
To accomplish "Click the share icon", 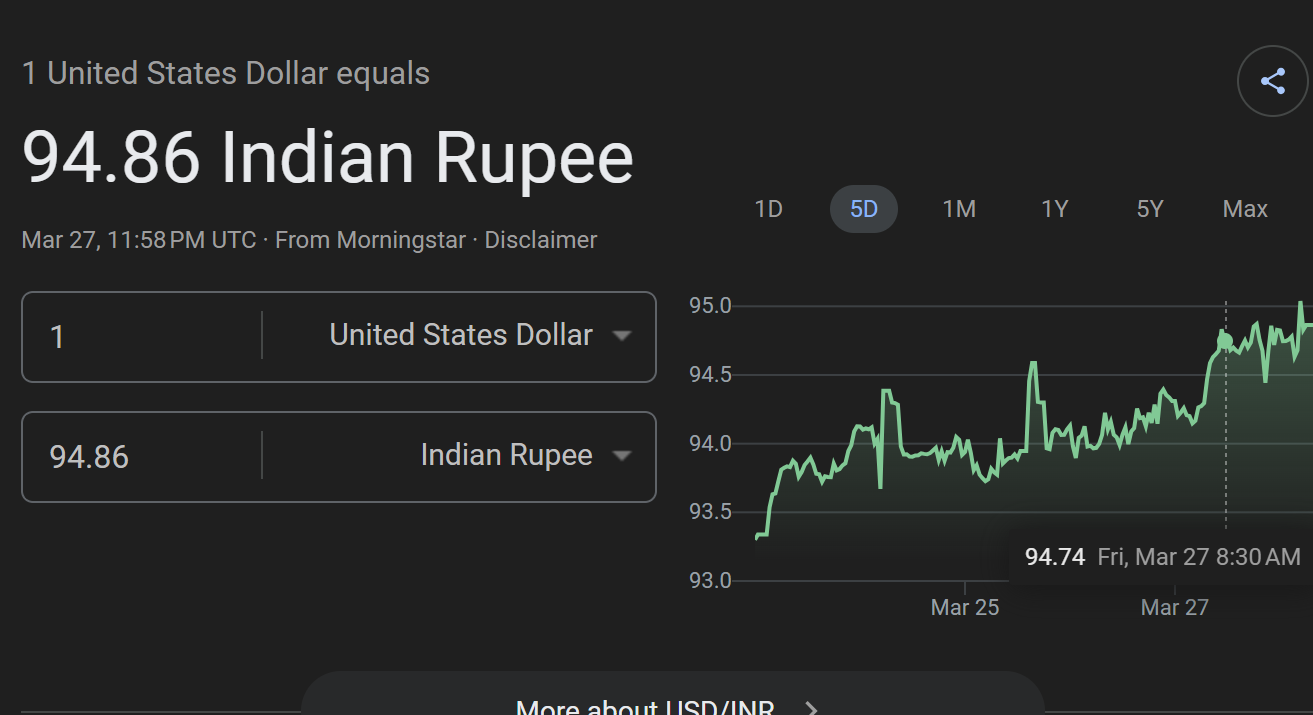I will click(1272, 81).
